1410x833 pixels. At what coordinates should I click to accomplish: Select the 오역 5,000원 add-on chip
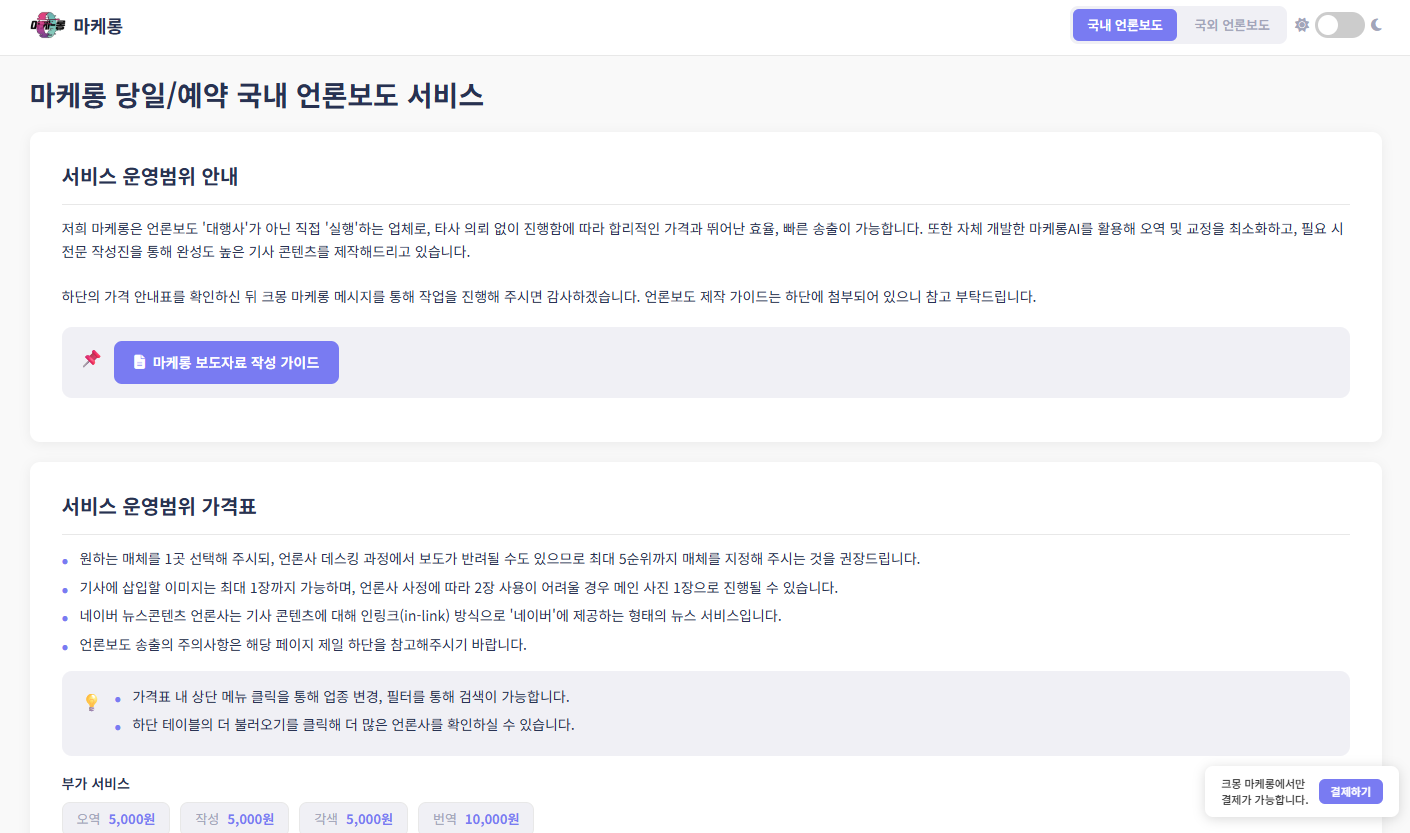(x=116, y=818)
